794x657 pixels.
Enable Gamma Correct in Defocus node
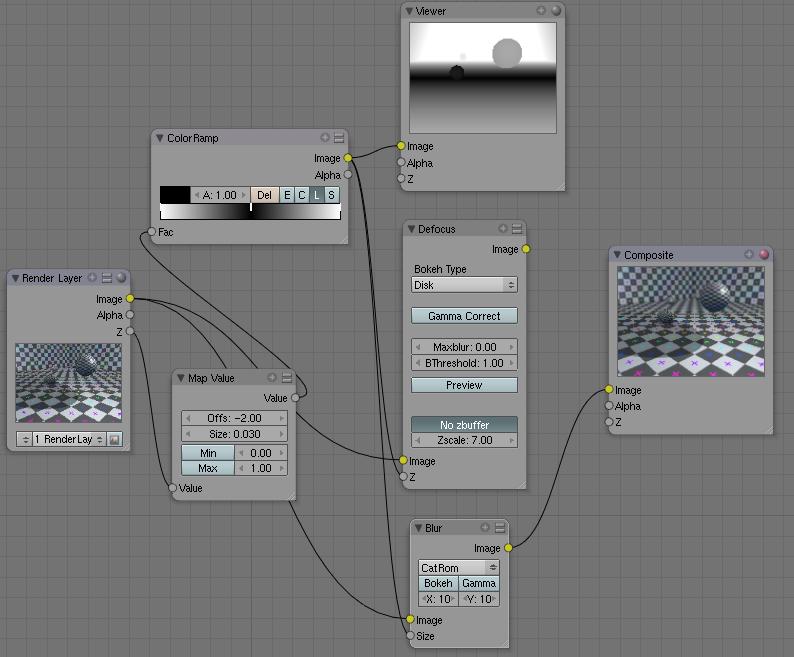pos(464,316)
